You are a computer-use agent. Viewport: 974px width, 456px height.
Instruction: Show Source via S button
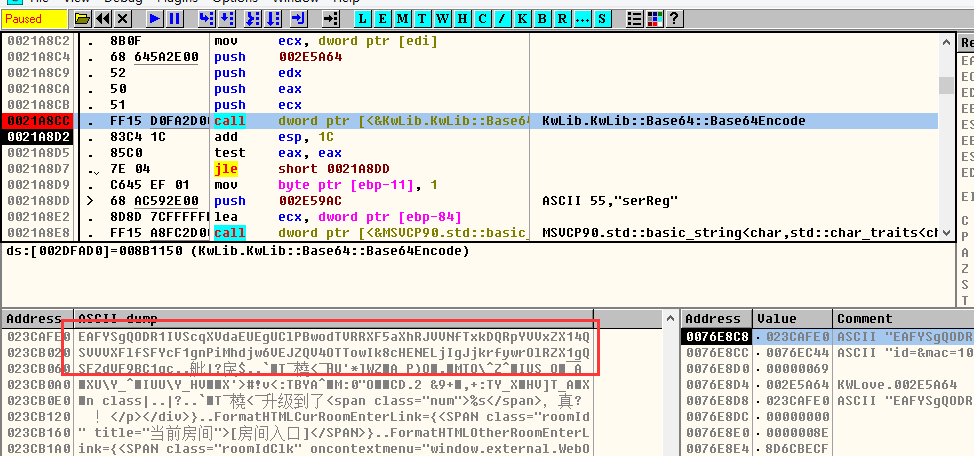tap(601, 19)
